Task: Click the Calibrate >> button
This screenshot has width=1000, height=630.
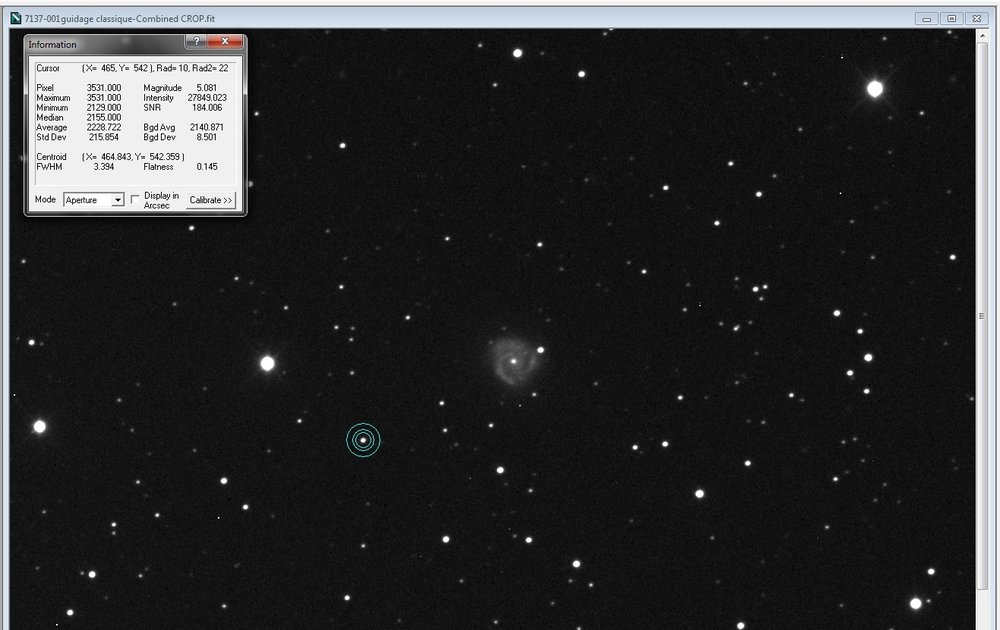Action: (211, 200)
